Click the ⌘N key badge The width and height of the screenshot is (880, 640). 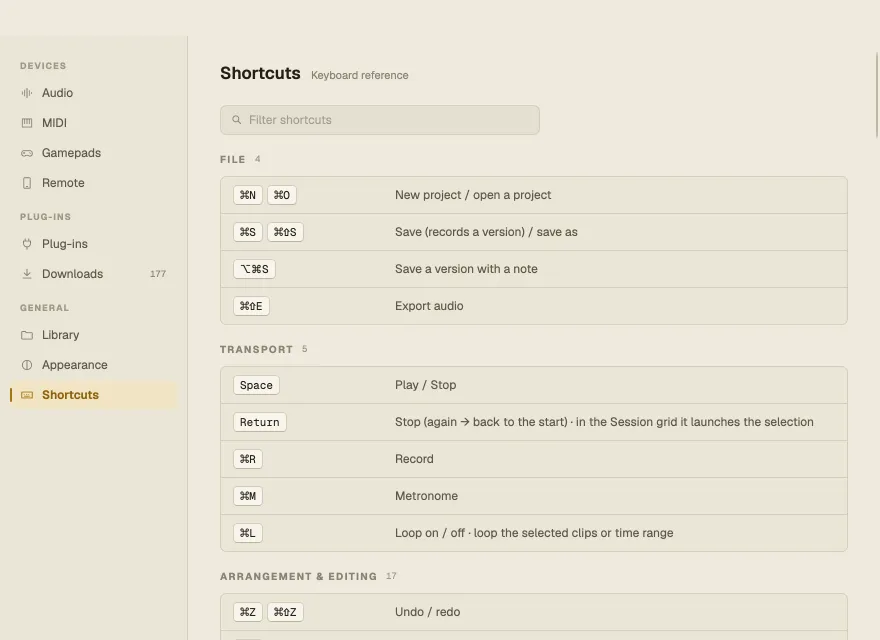tap(248, 195)
